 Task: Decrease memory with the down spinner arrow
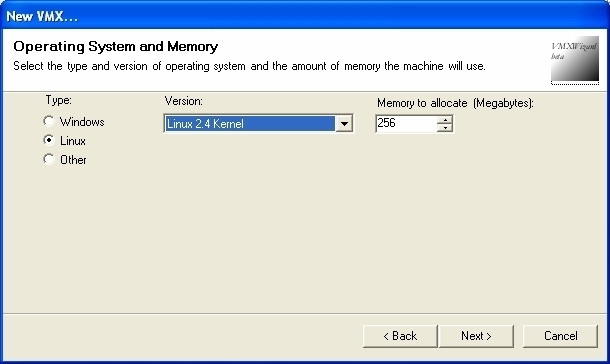(445, 128)
